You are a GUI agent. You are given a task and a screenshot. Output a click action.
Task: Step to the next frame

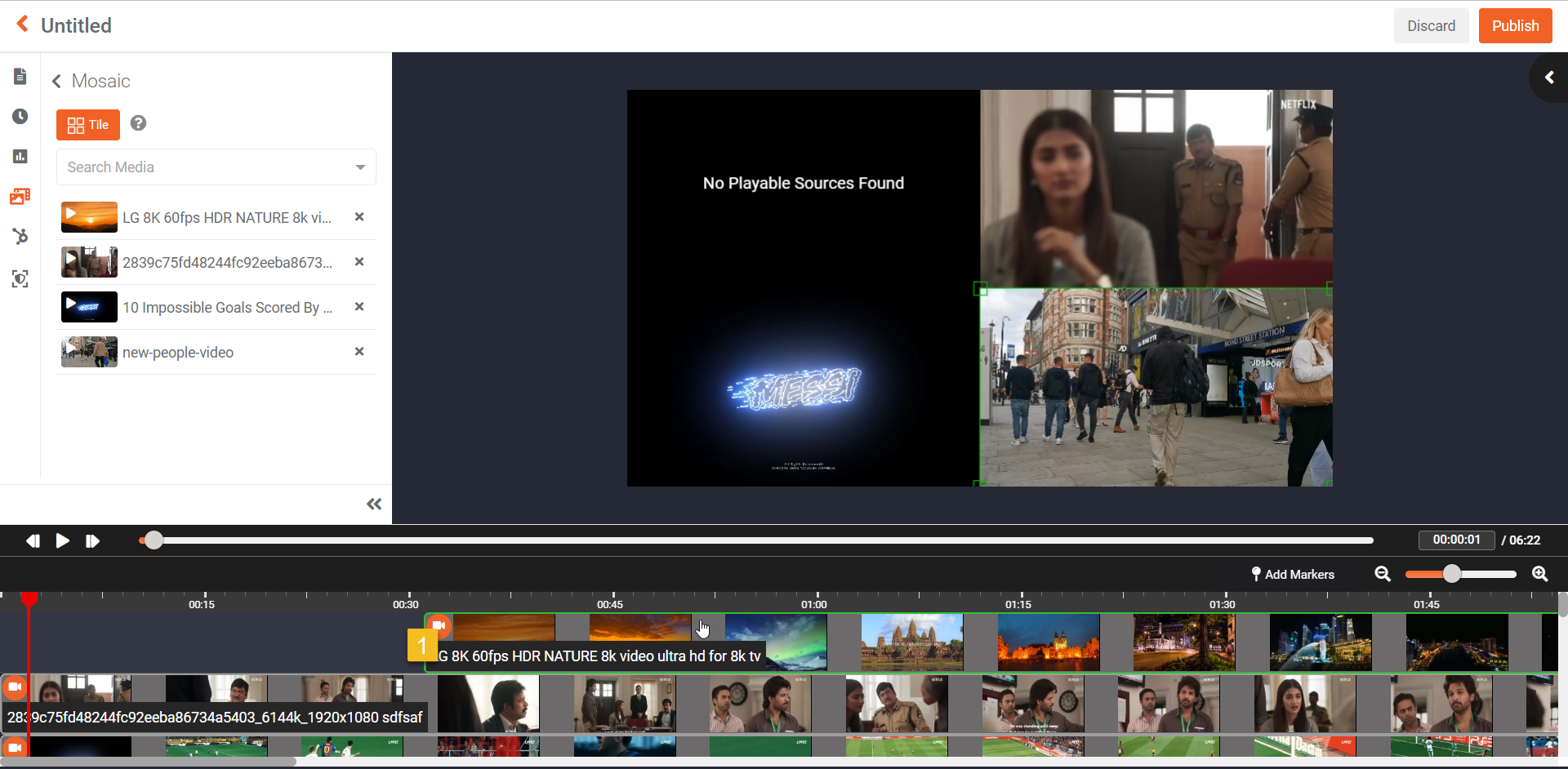coord(92,541)
